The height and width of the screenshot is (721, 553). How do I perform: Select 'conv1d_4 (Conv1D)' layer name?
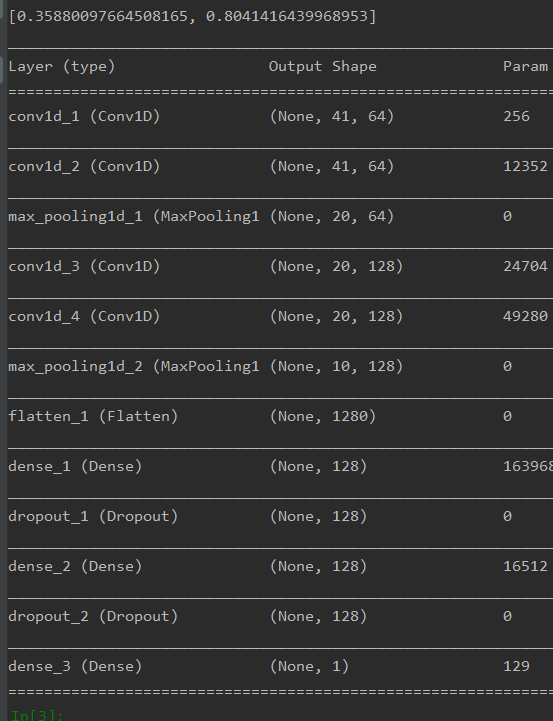84,316
